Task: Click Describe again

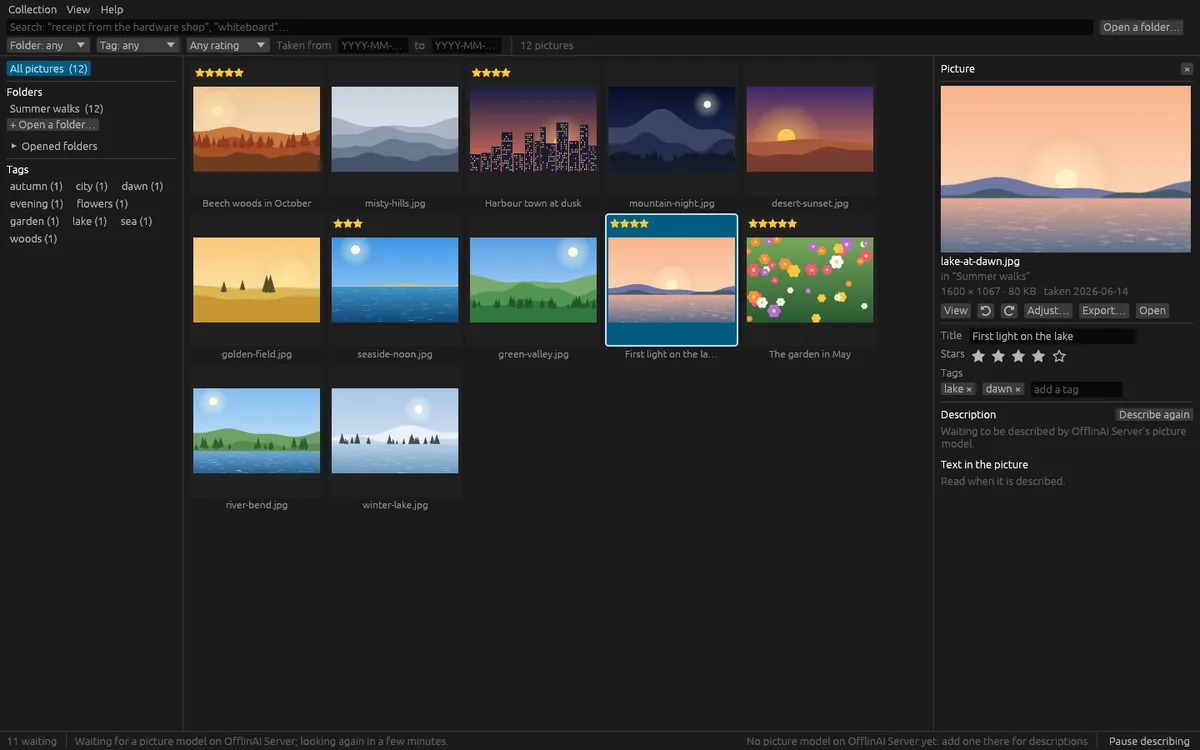Action: (x=1154, y=414)
